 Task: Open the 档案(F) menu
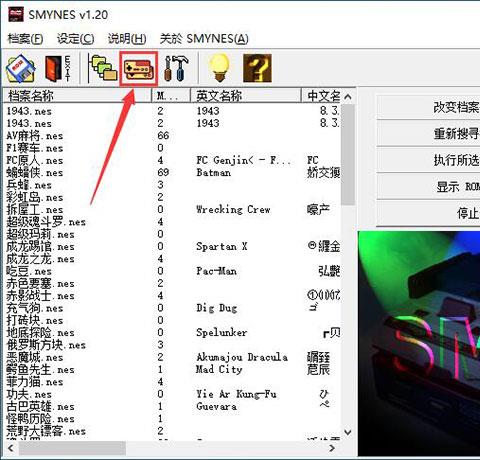point(25,39)
